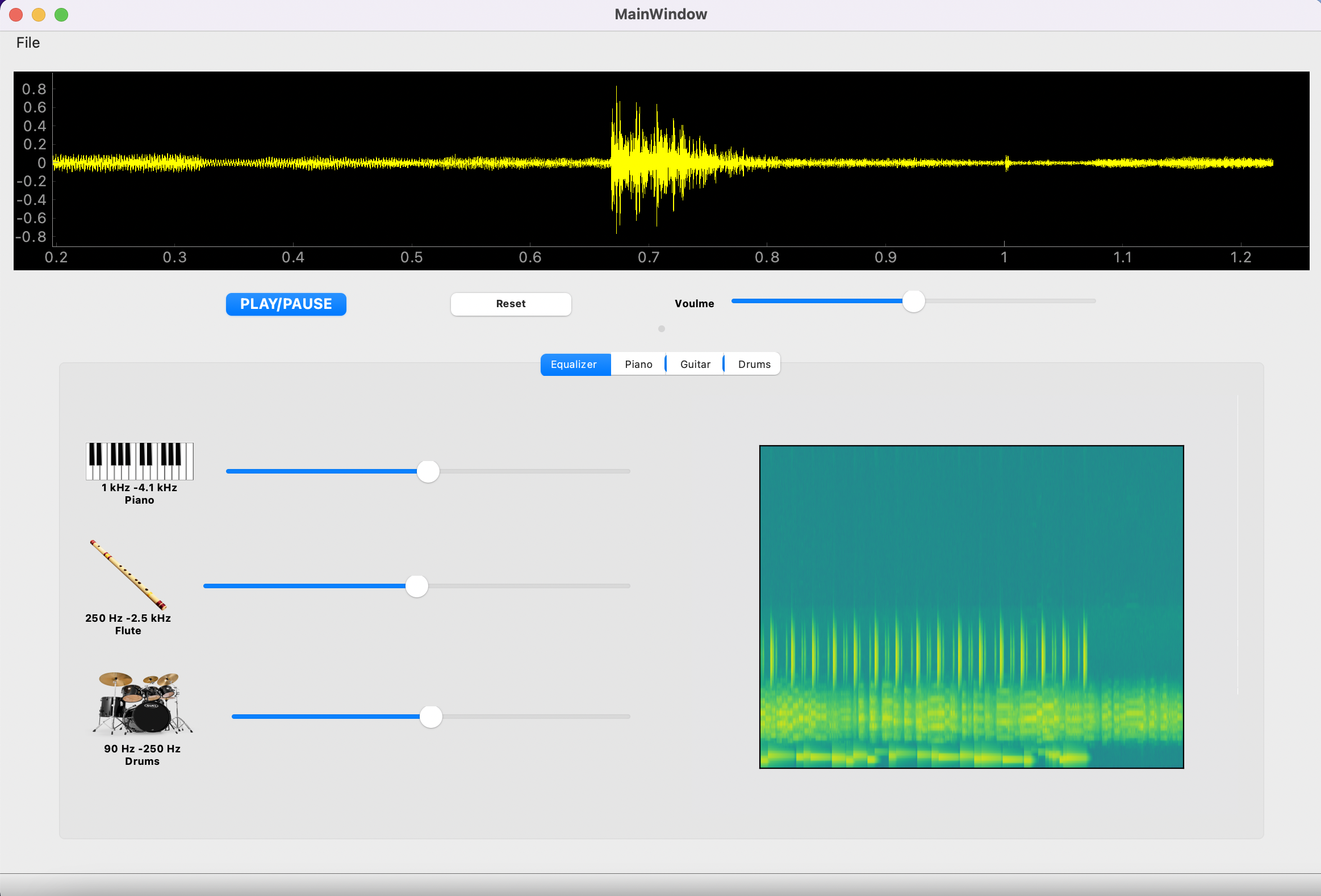
Task: Click the Flute band slider handle
Action: coord(417,586)
